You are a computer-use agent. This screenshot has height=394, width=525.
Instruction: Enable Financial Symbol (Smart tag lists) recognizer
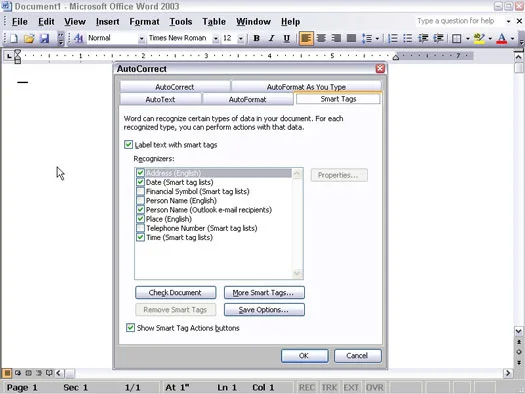click(x=140, y=191)
